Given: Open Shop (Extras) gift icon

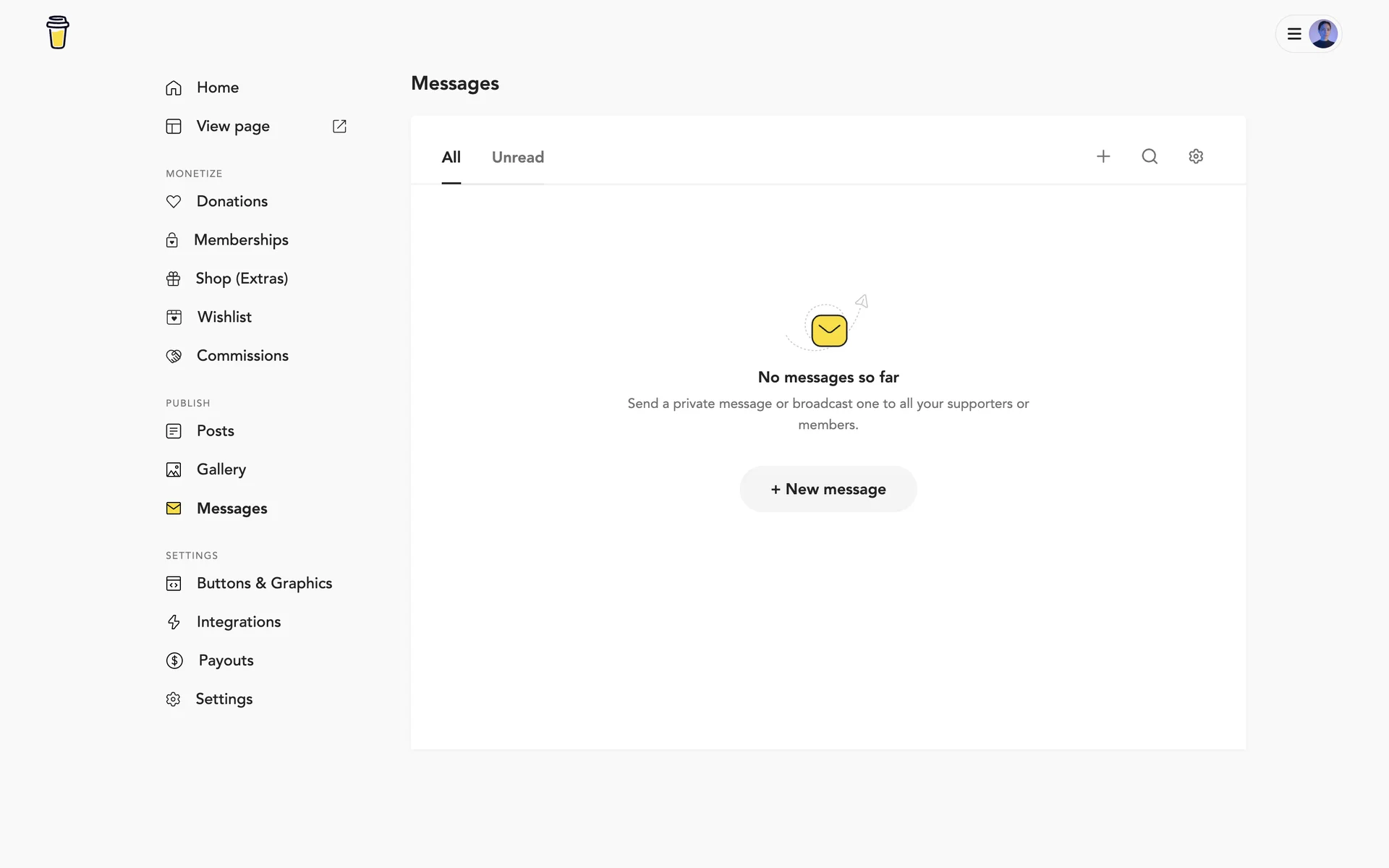Looking at the screenshot, I should pos(174,279).
